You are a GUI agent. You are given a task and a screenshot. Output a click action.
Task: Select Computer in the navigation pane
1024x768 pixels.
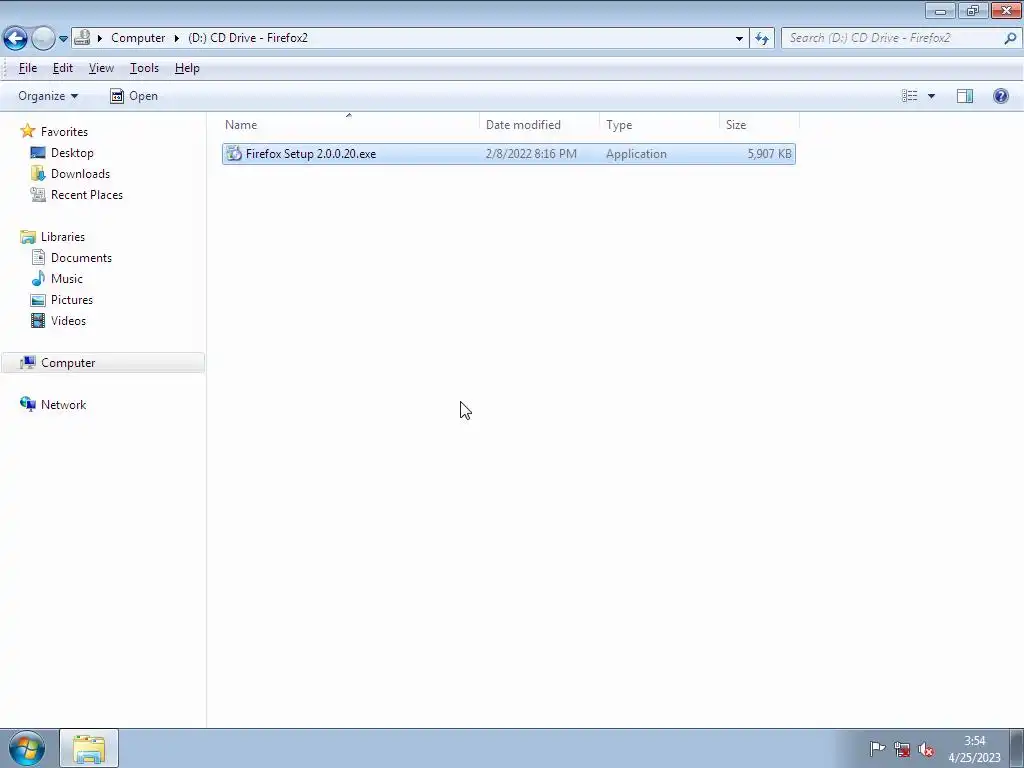tap(103, 363)
